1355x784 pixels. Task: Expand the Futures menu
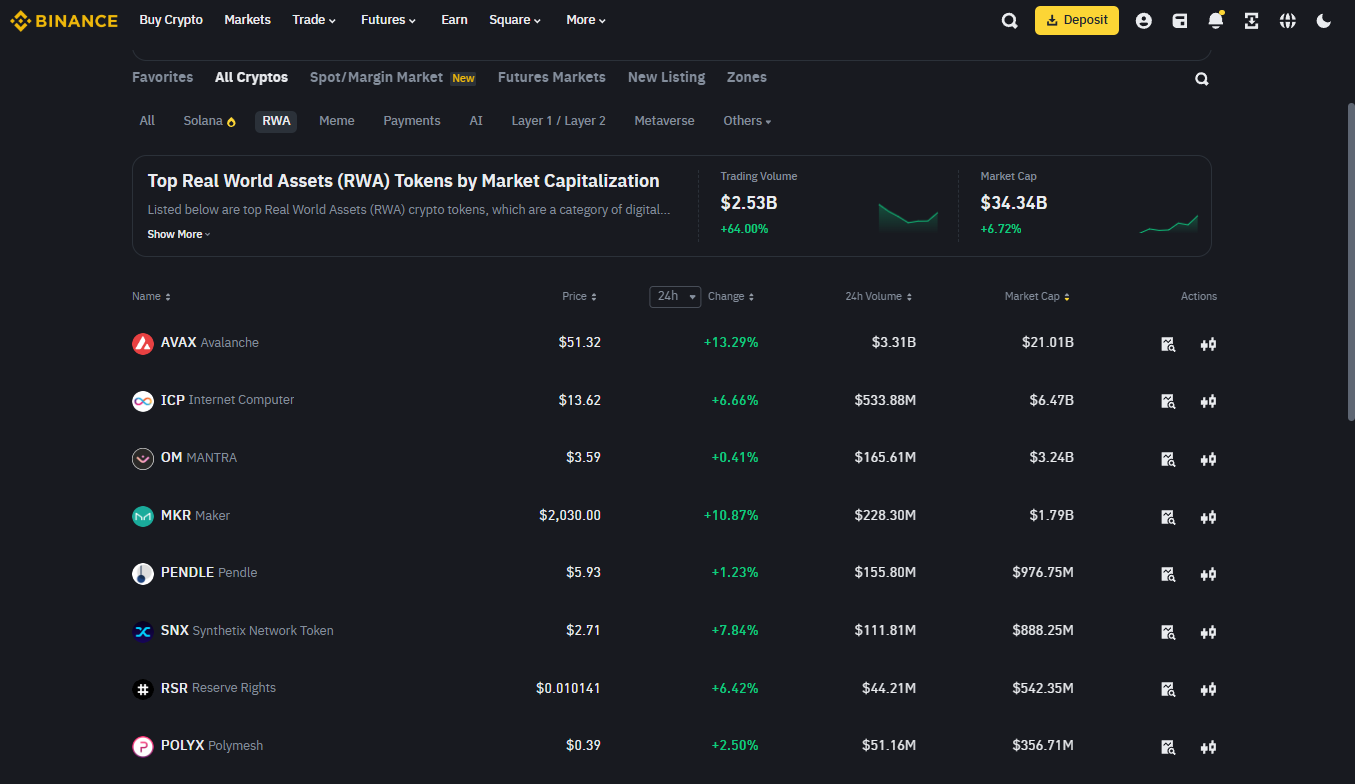coord(388,20)
